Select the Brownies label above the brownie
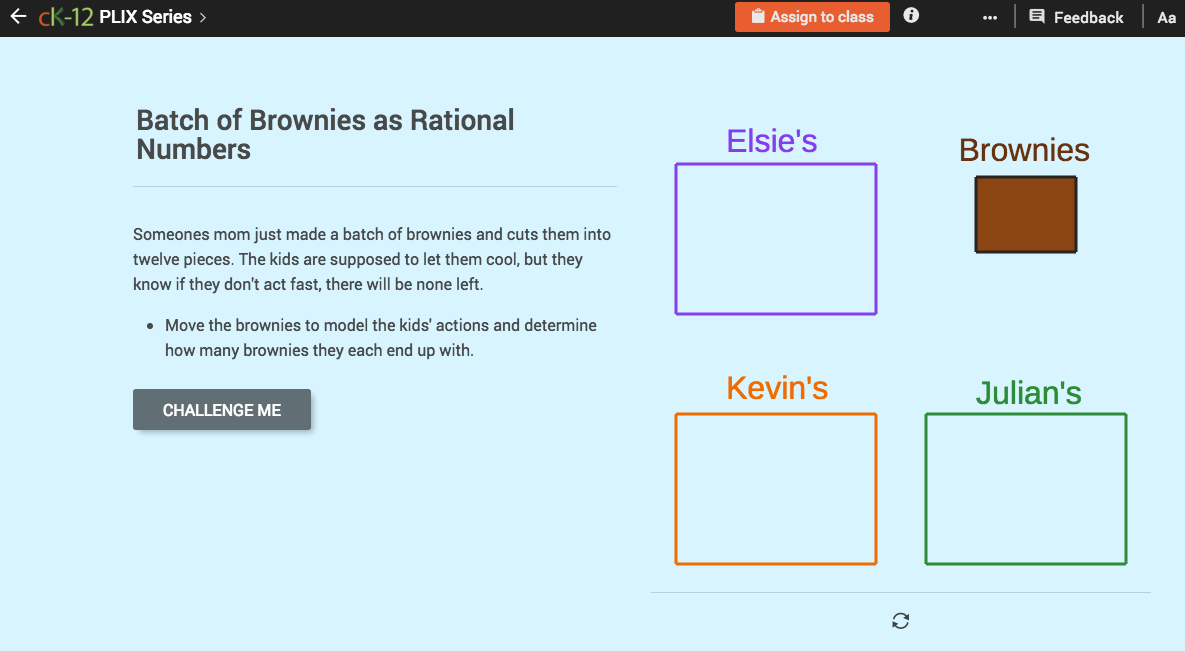1185x651 pixels. click(x=1024, y=149)
